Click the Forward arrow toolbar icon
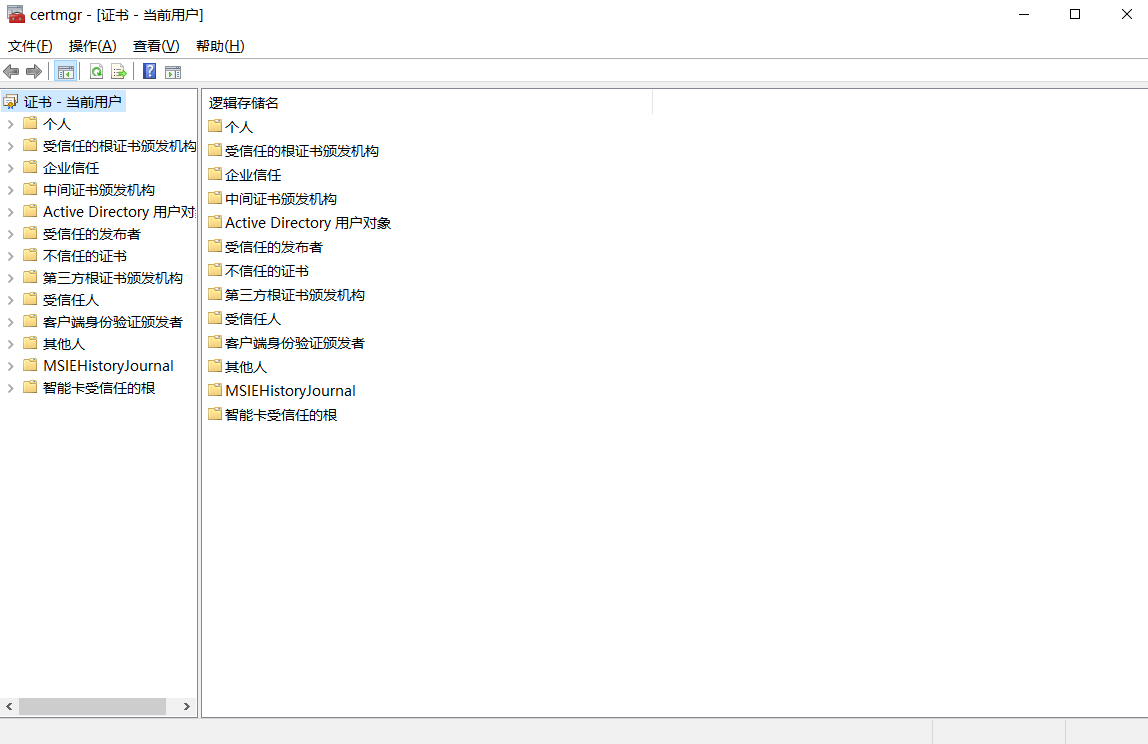1148x744 pixels. coord(34,71)
